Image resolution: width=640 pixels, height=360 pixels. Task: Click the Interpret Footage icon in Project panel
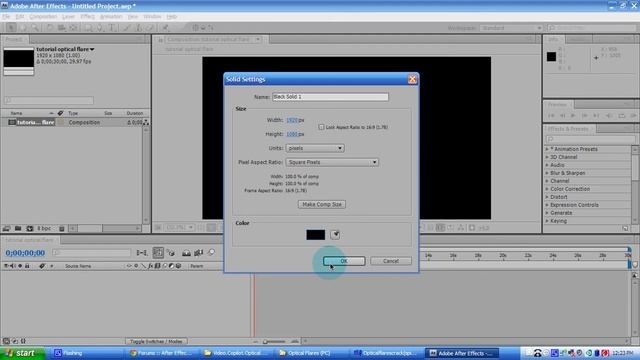[7, 229]
